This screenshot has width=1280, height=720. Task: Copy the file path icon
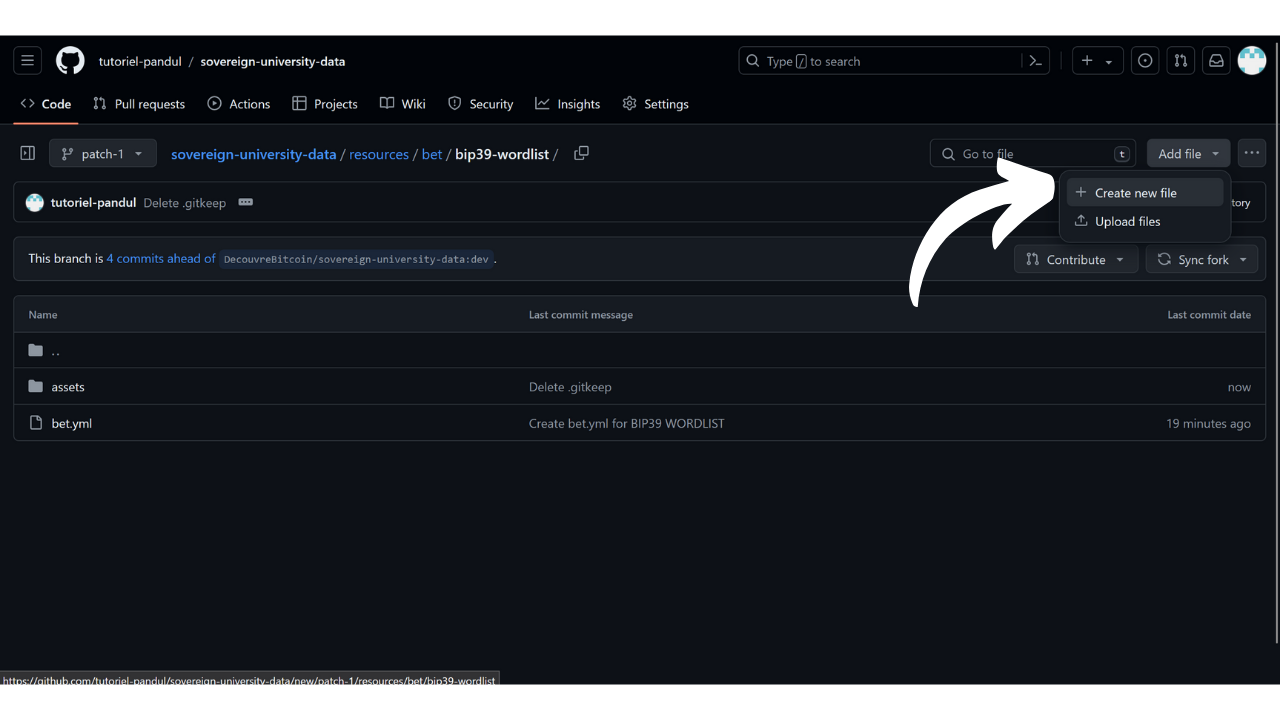pyautogui.click(x=581, y=154)
